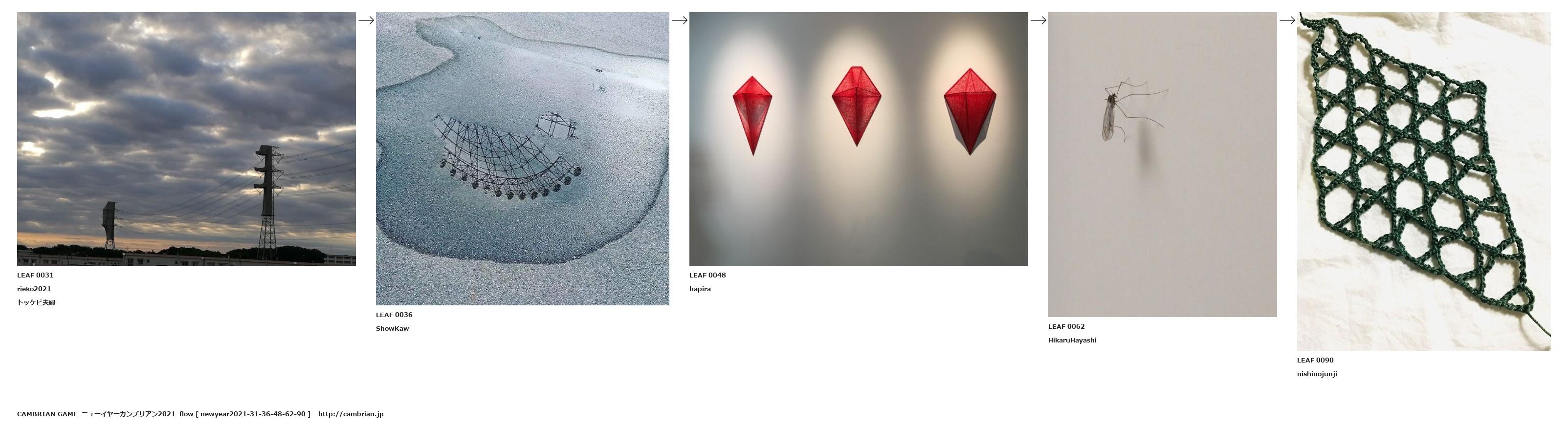Click the LEAF 0036 label
Screen dimensions: 1568x426
(395, 315)
